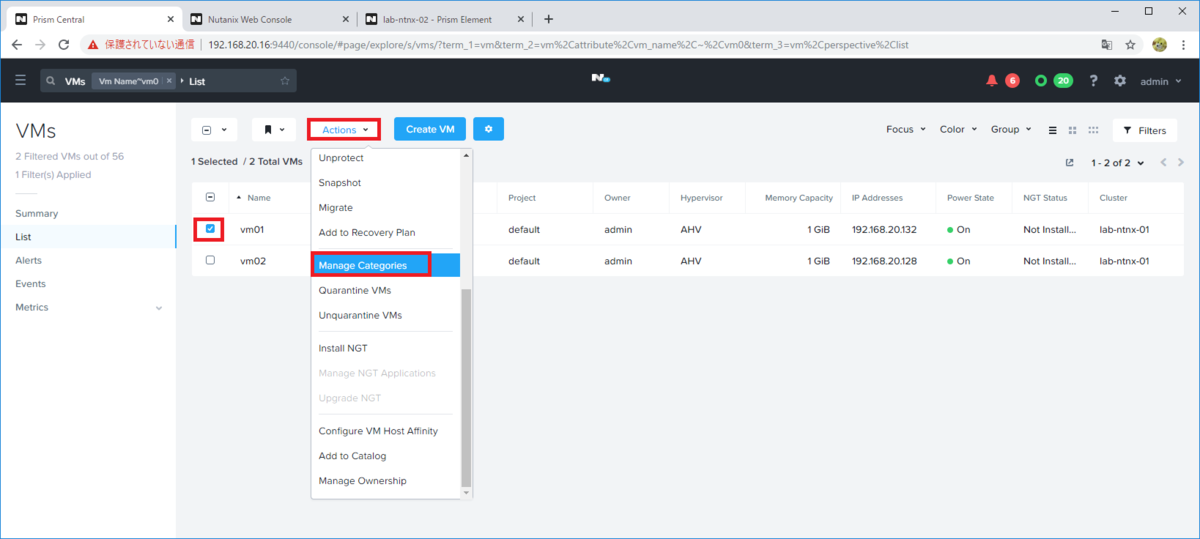
Task: Check the vm02 row checkbox
Action: 210,260
